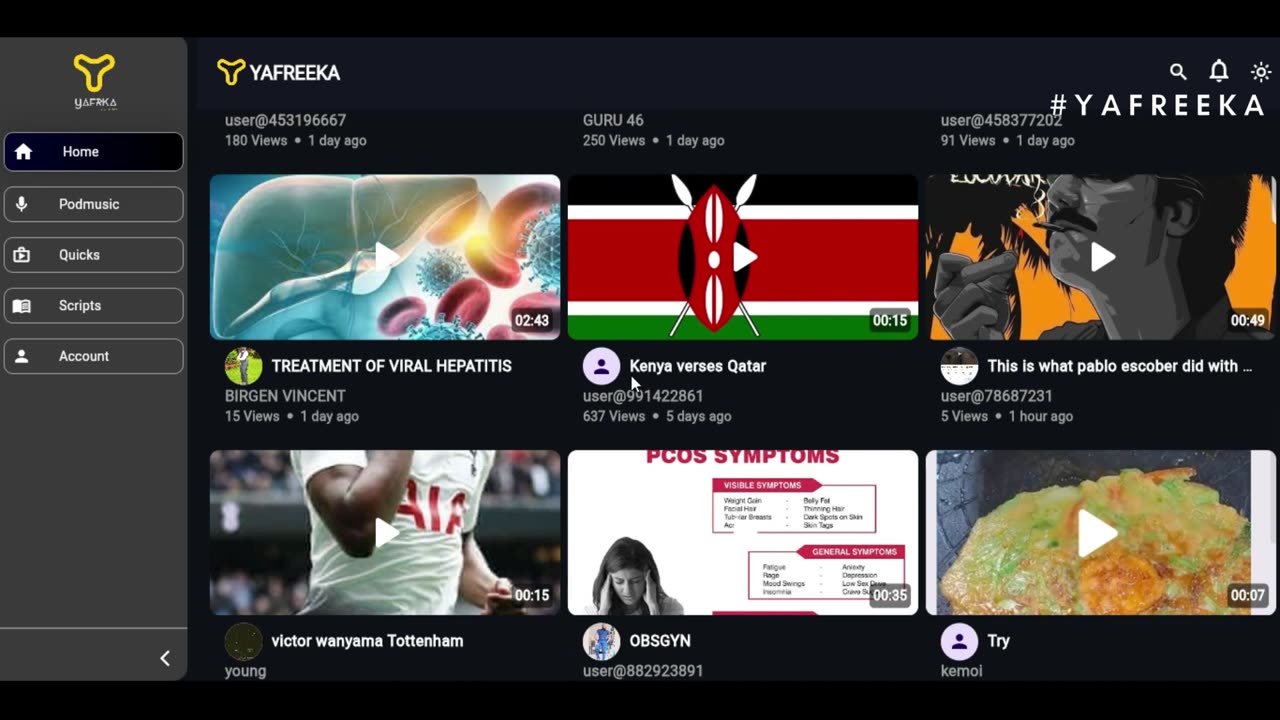This screenshot has height=720, width=1280.
Task: Click channel name user@991422861
Action: pos(643,396)
